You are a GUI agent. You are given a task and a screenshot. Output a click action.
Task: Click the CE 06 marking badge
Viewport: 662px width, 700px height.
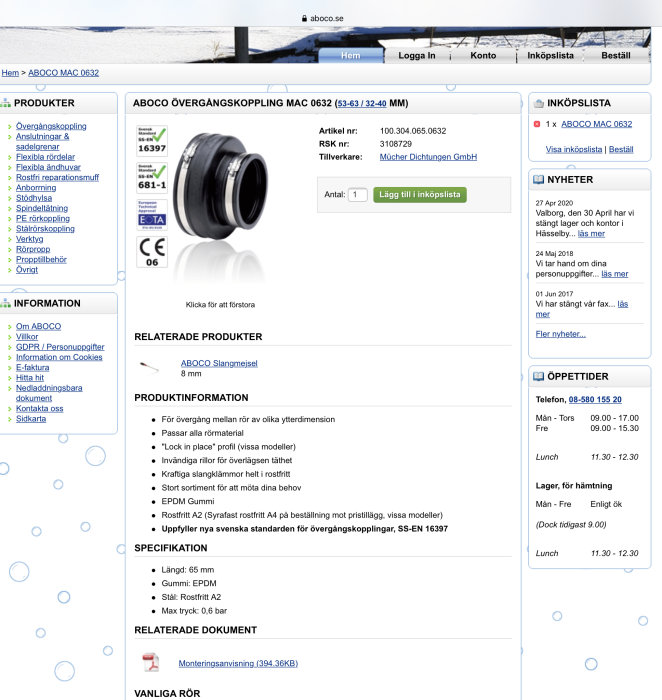pos(152,252)
